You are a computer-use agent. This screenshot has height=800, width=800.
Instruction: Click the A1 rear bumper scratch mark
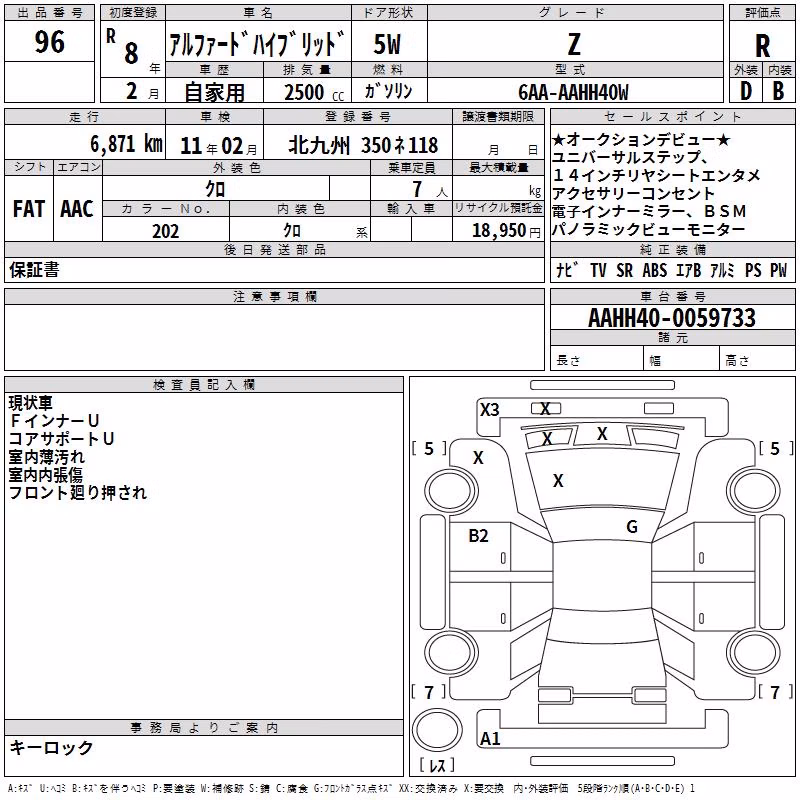pos(490,739)
